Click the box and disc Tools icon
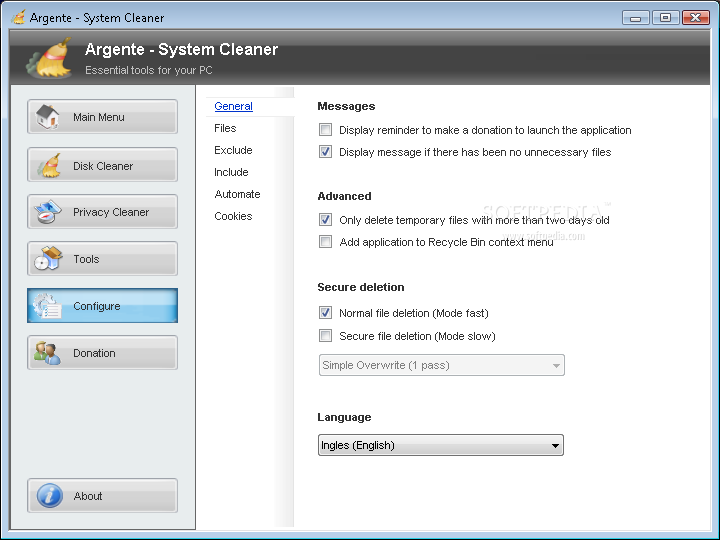This screenshot has width=720, height=540. pyautogui.click(x=48, y=259)
